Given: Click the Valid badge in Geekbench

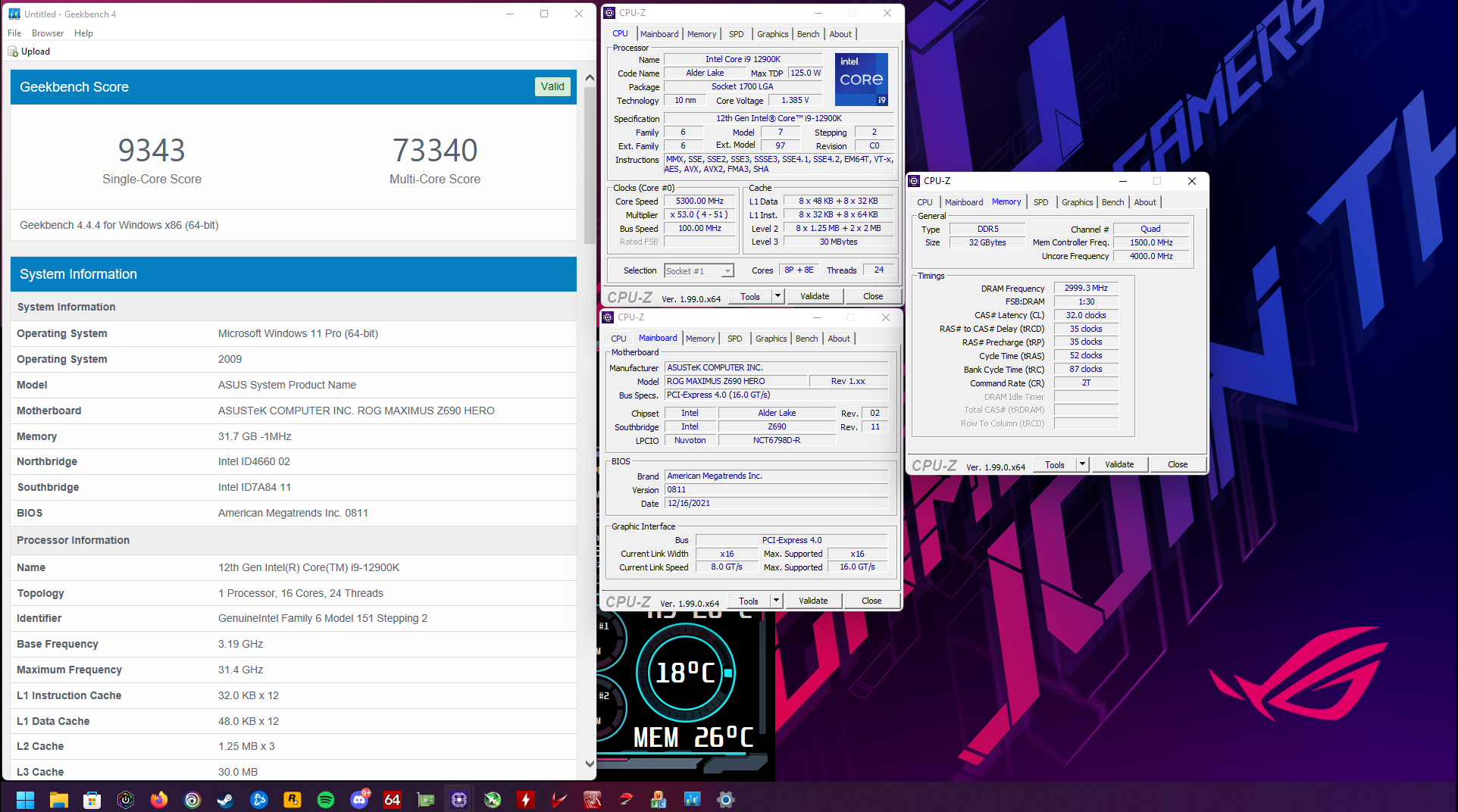Looking at the screenshot, I should [x=552, y=86].
